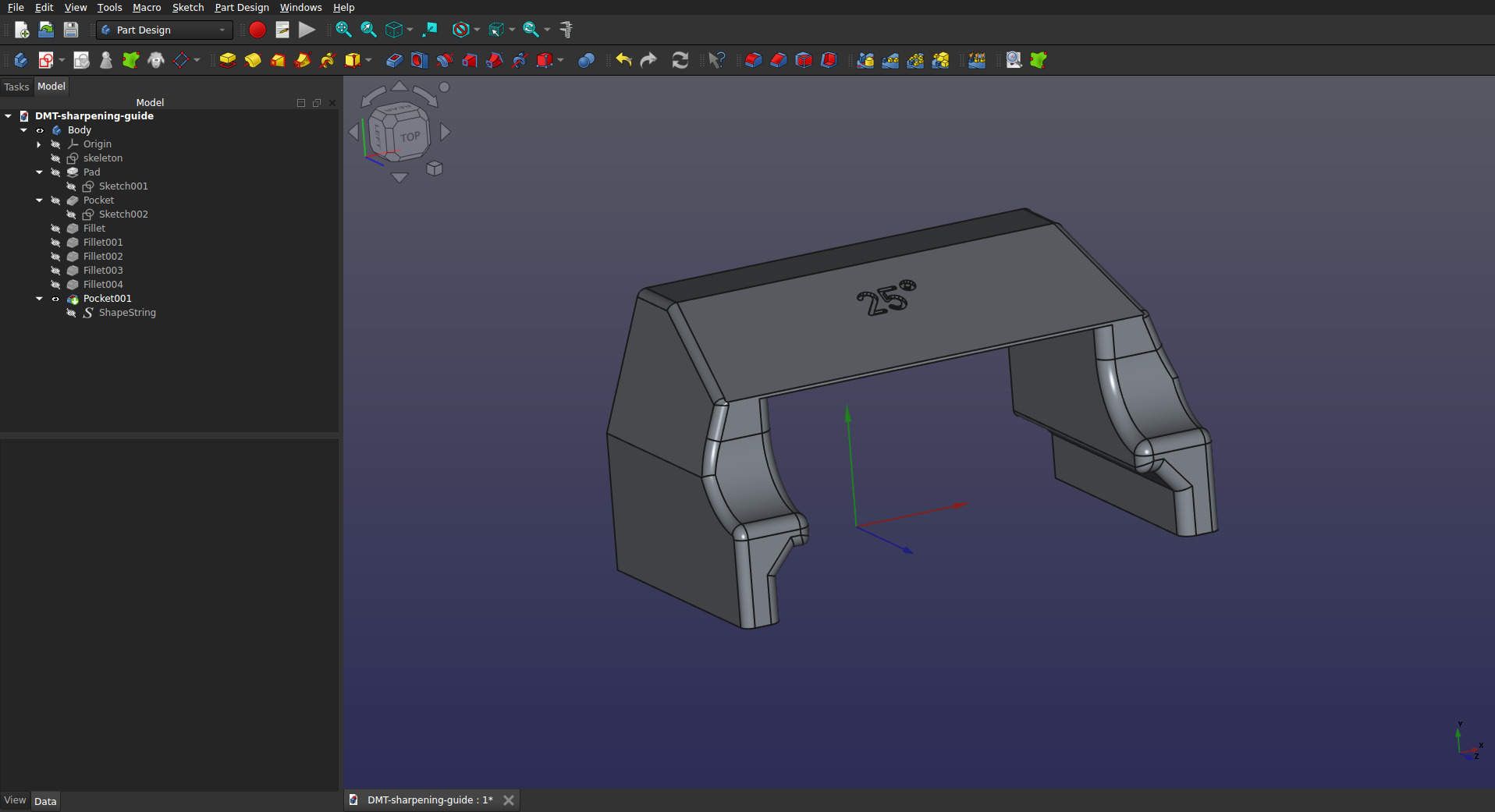This screenshot has width=1495, height=812.
Task: Create a new document
Action: [x=22, y=30]
